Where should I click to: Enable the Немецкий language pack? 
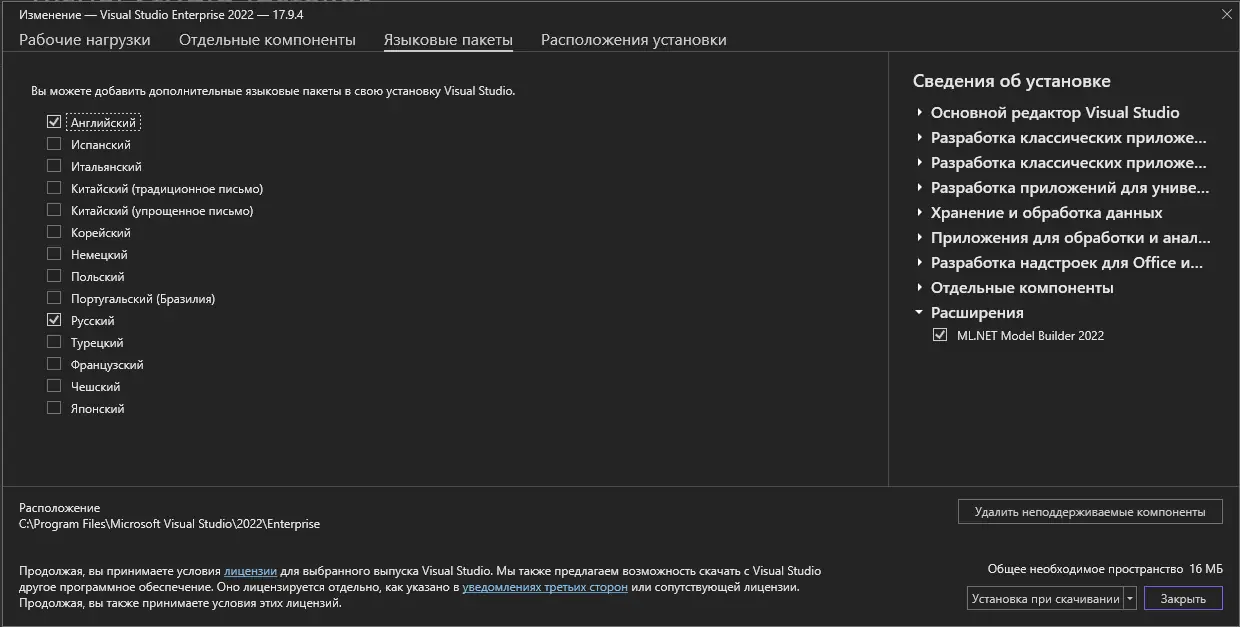click(x=54, y=255)
